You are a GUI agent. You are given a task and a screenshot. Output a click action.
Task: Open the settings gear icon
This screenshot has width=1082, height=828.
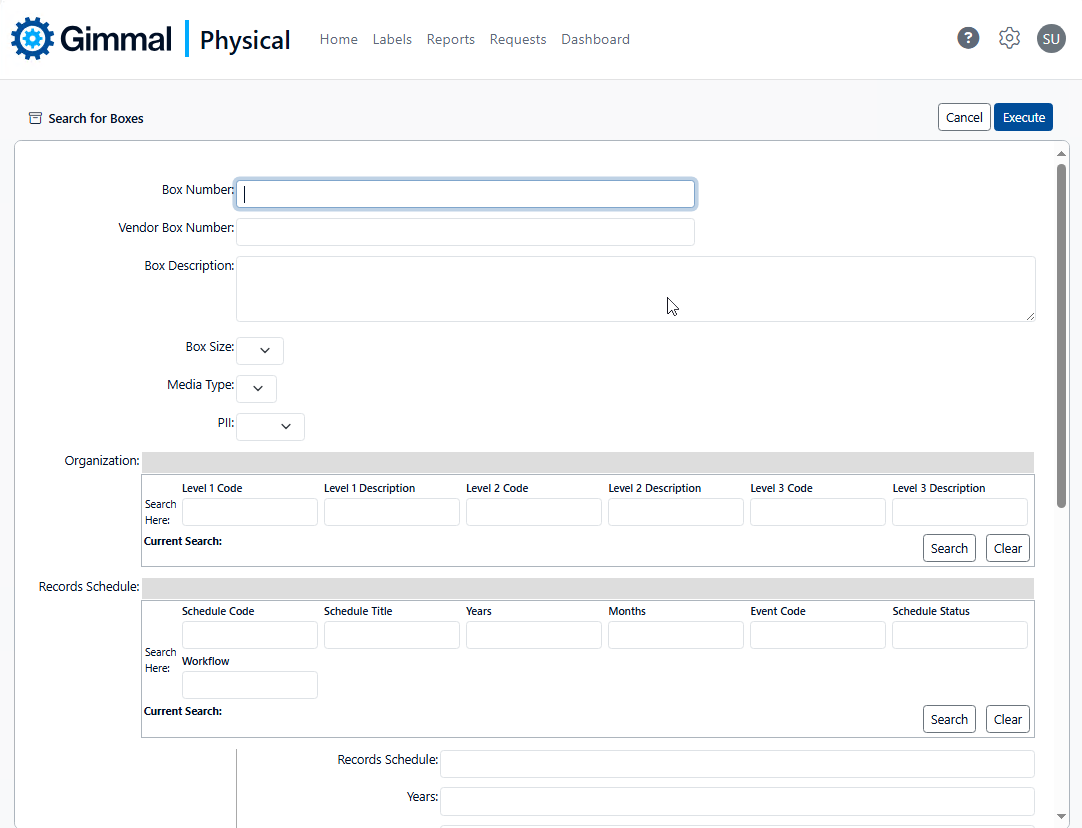1009,38
